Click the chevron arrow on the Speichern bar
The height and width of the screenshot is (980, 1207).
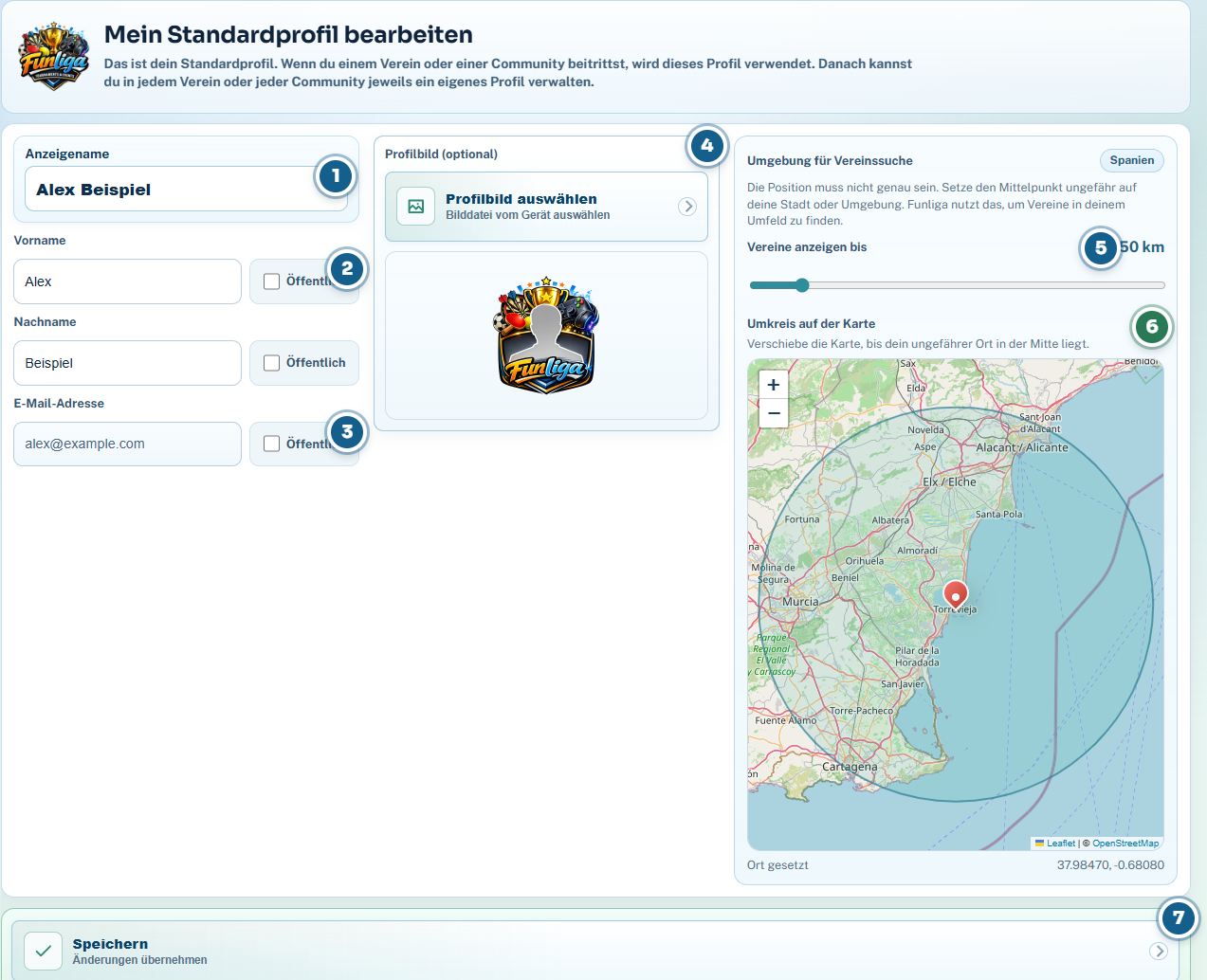coord(1159,951)
